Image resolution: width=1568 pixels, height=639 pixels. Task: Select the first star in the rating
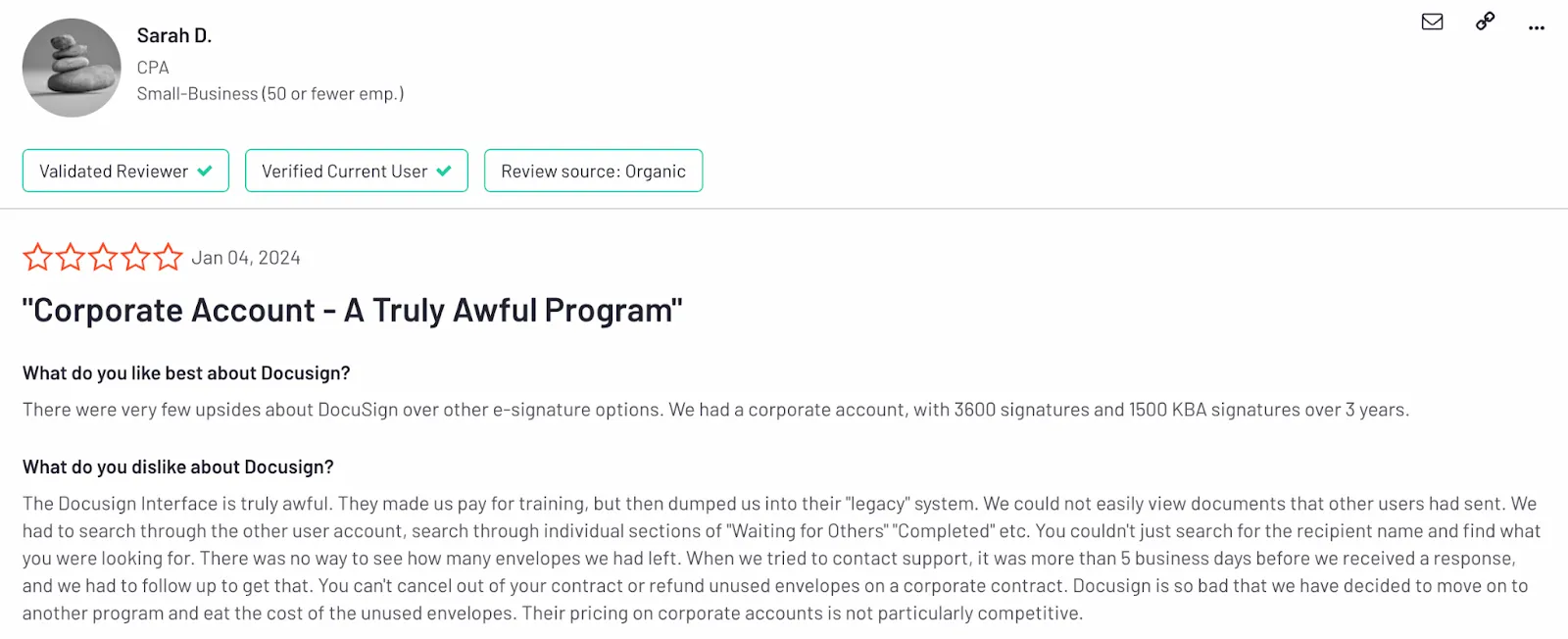pyautogui.click(x=37, y=256)
